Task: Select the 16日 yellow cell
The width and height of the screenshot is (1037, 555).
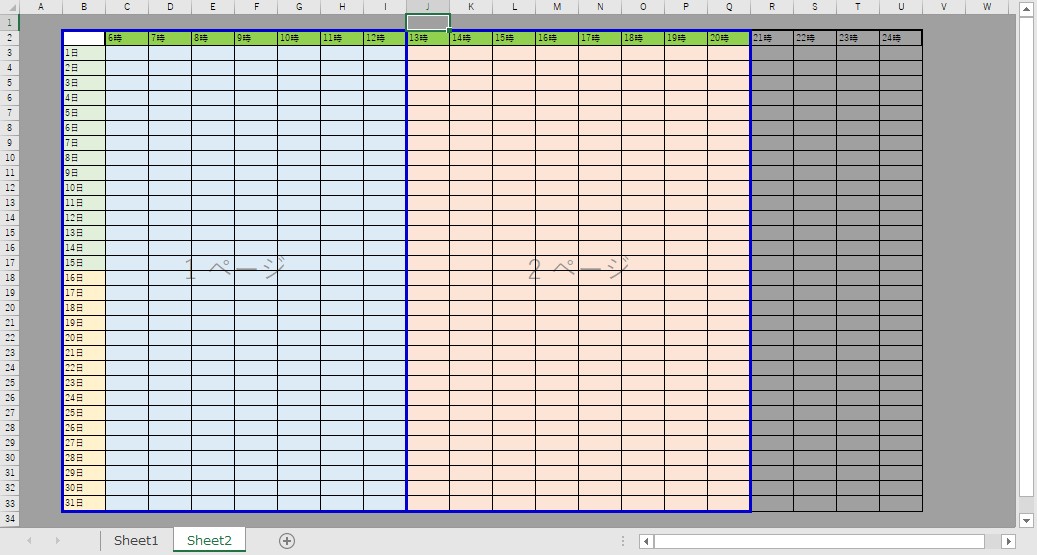Action: click(x=84, y=278)
